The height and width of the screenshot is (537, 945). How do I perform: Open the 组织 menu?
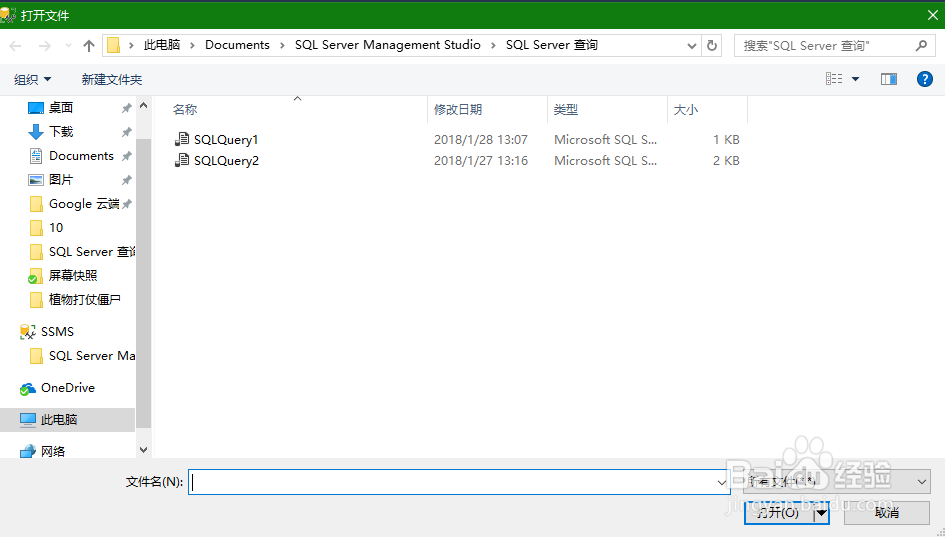coord(33,80)
